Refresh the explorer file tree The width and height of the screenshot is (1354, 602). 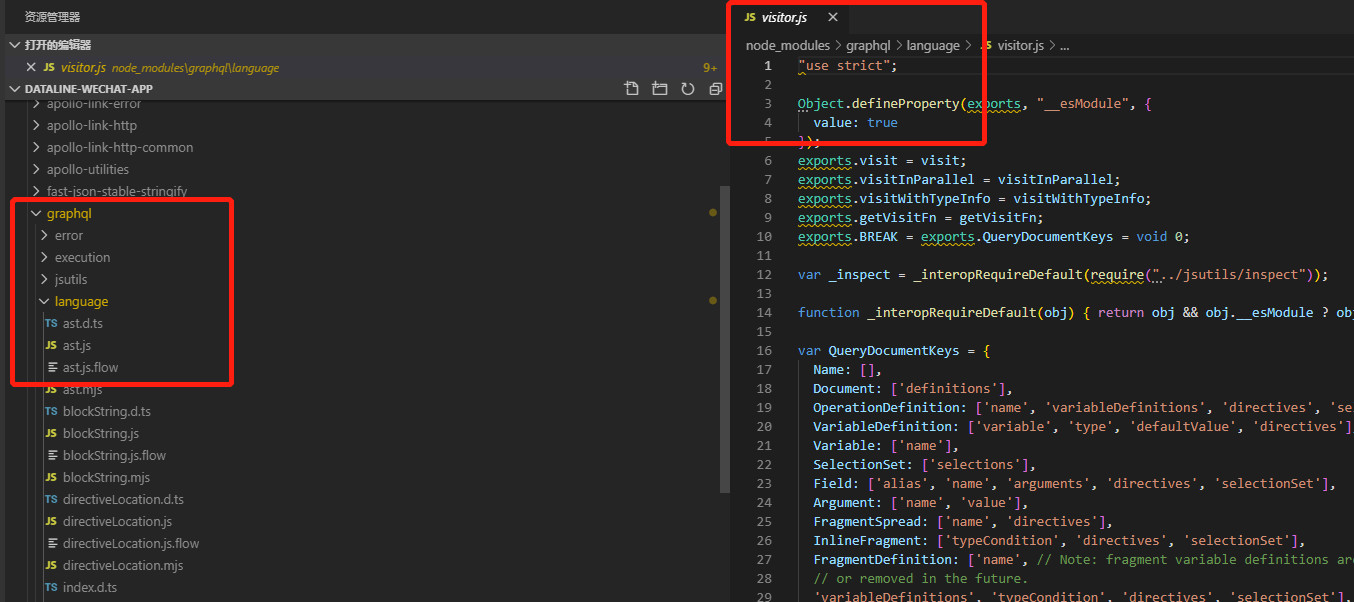pyautogui.click(x=687, y=89)
